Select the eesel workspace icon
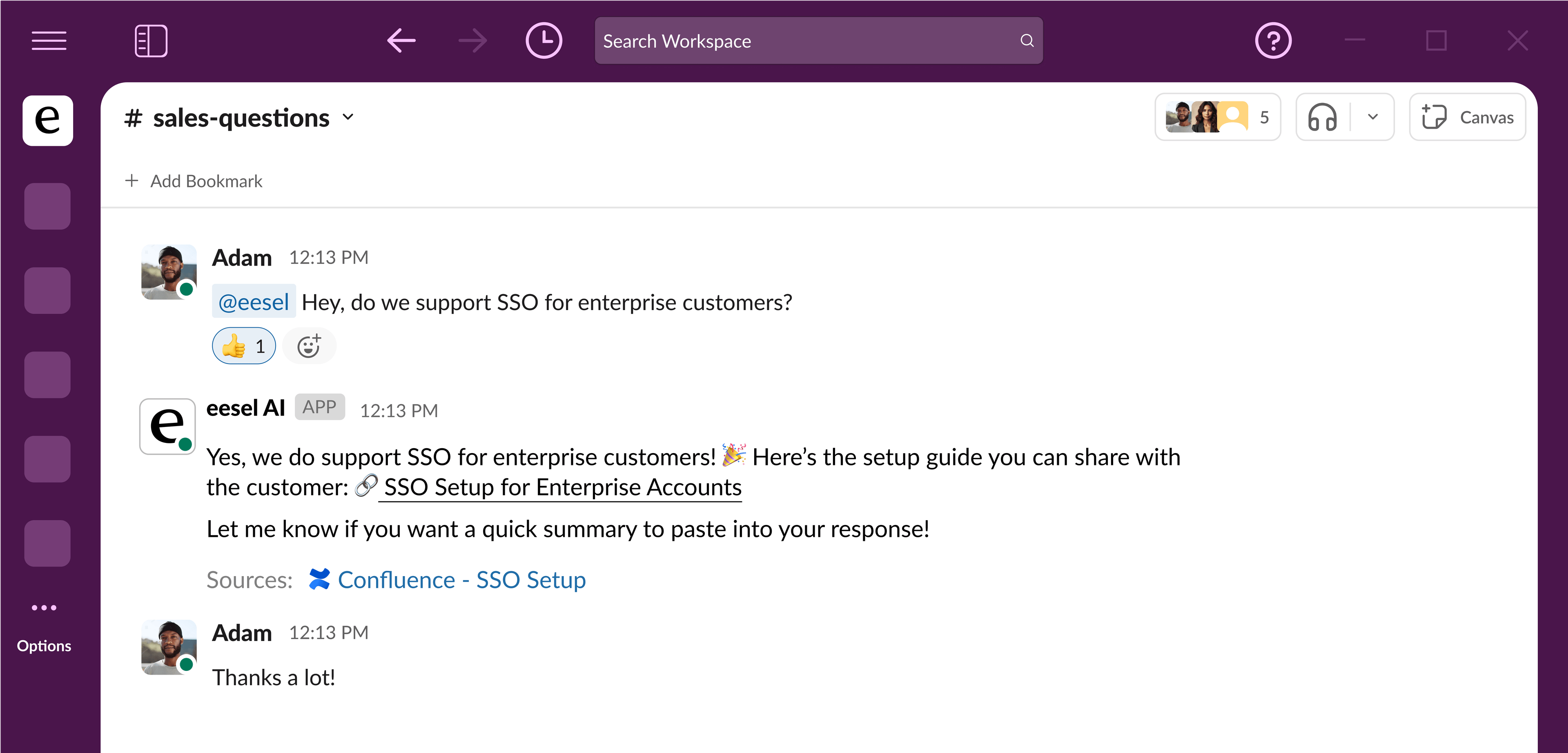 click(47, 120)
